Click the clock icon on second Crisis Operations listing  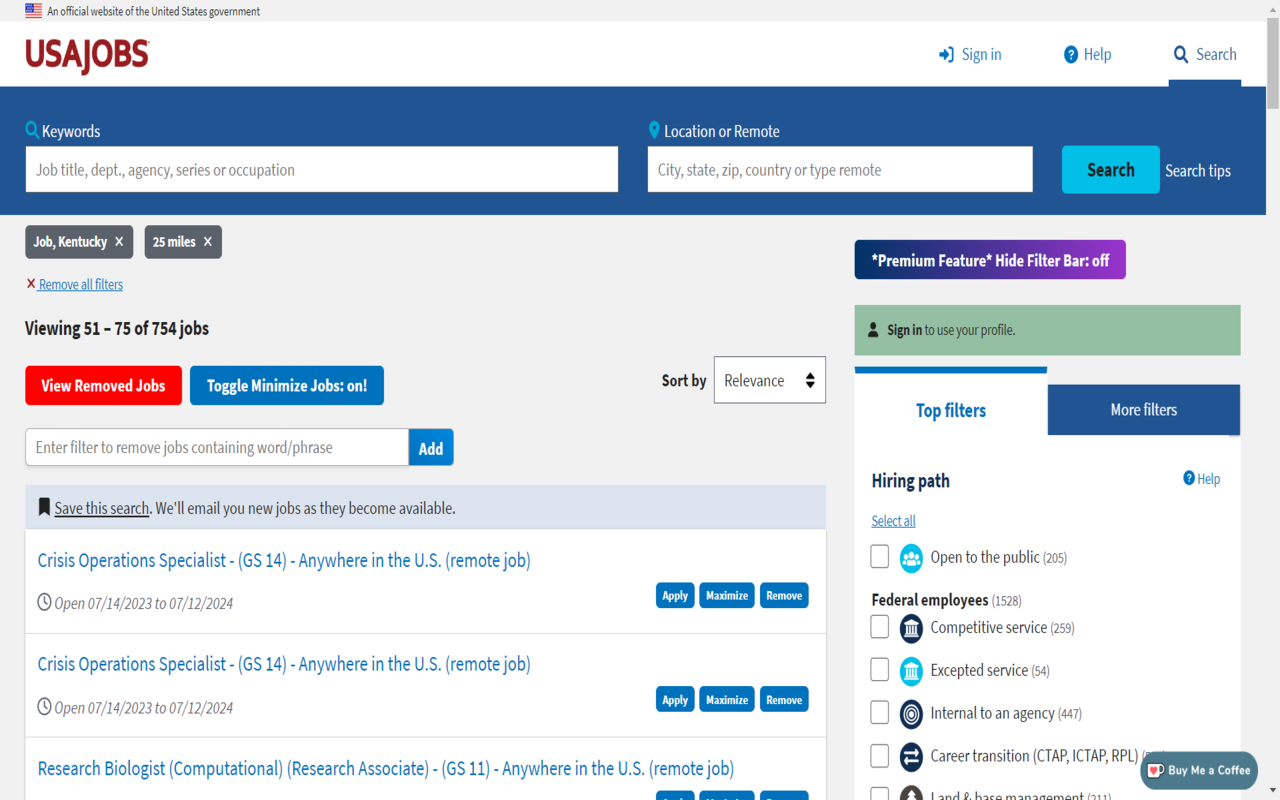[x=44, y=707]
